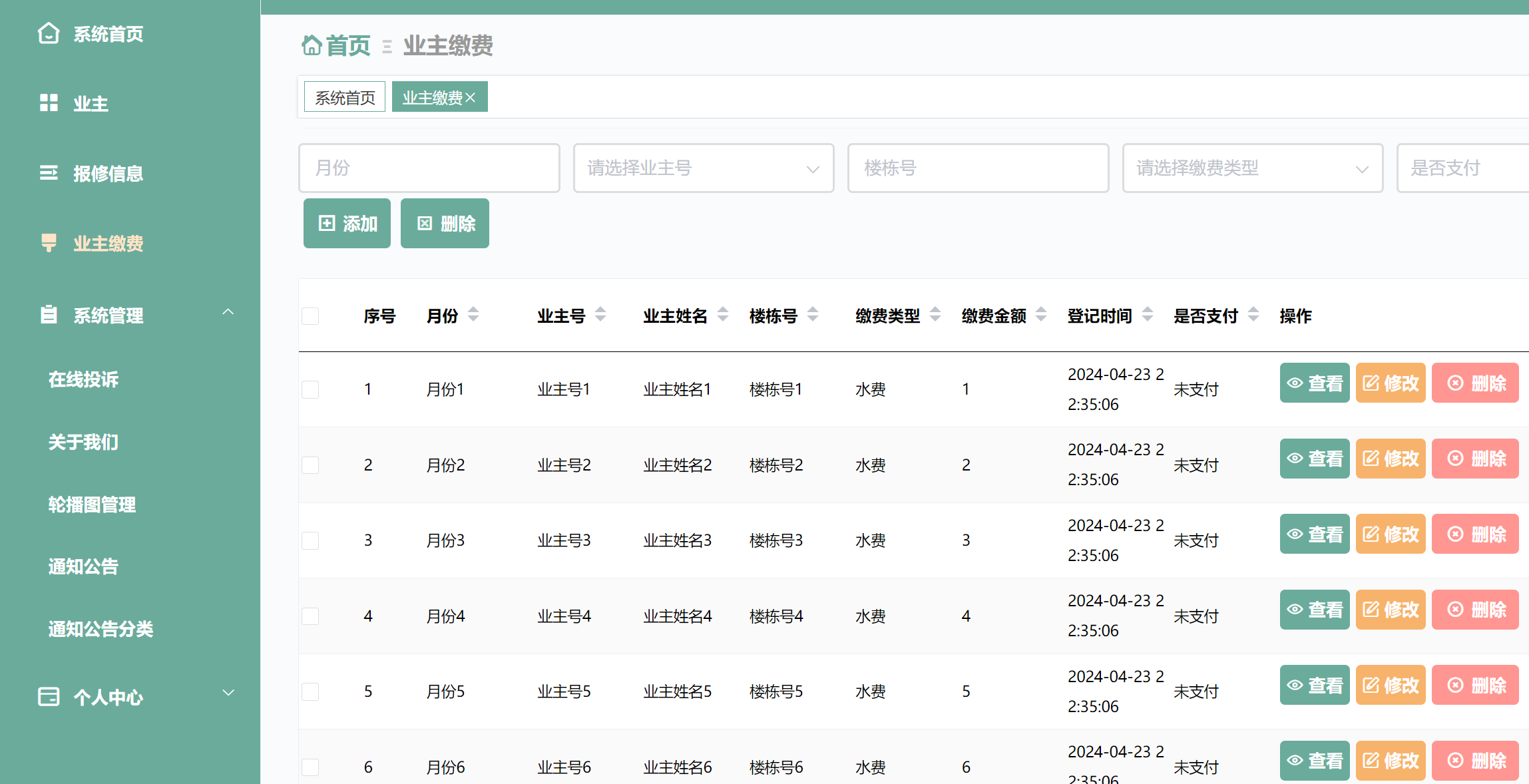Select the checkbox for row 月份3
Screen dimensions: 1529x784
(x=310, y=540)
